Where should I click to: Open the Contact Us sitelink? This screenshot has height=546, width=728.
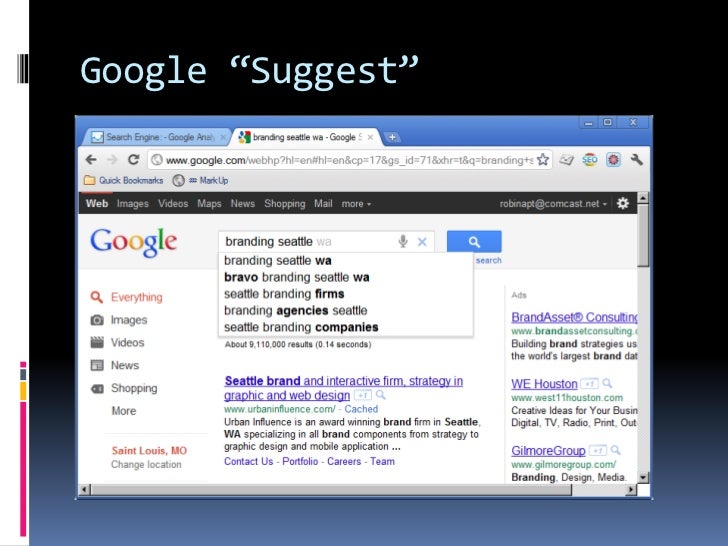pos(248,462)
